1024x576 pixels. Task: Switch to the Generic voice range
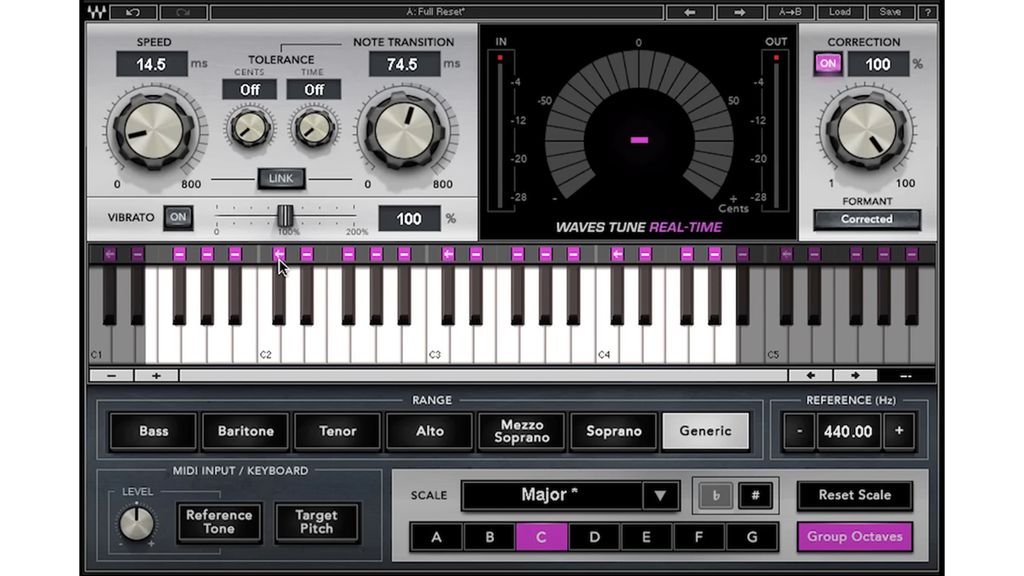(x=705, y=431)
